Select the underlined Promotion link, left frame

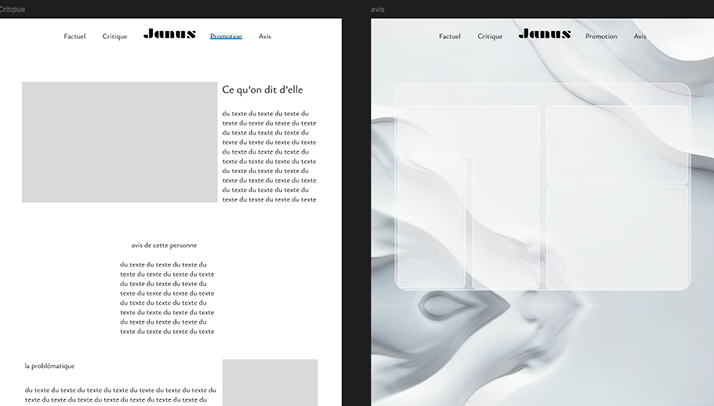click(x=226, y=36)
